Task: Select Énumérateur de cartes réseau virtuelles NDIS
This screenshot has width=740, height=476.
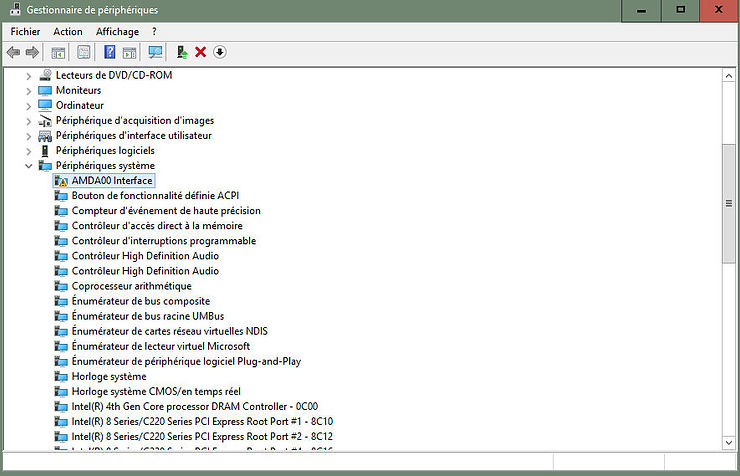Action: point(169,331)
